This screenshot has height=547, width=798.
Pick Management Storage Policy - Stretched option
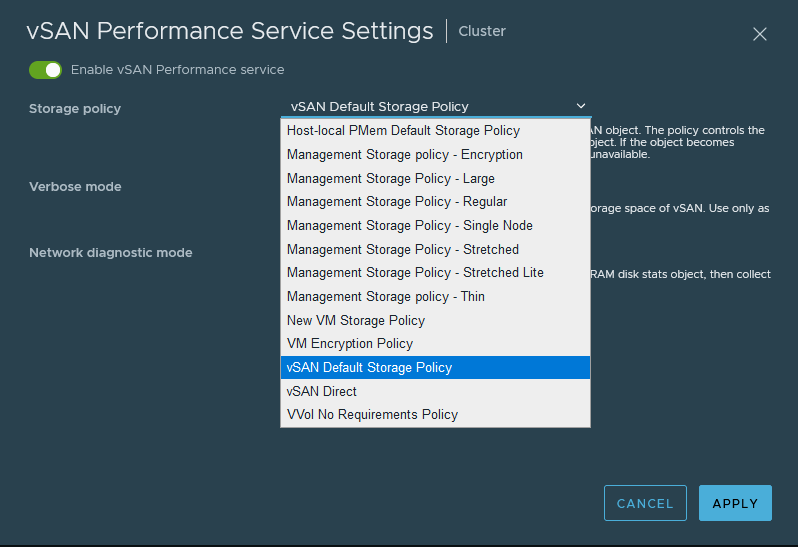tap(435, 249)
